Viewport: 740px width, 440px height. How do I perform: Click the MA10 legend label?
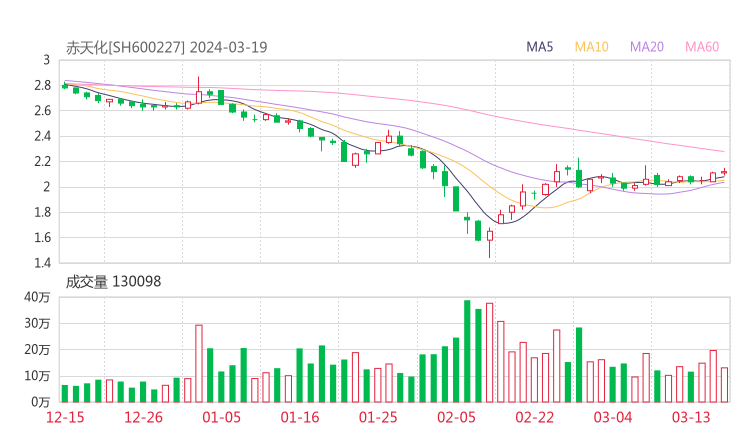(x=591, y=47)
